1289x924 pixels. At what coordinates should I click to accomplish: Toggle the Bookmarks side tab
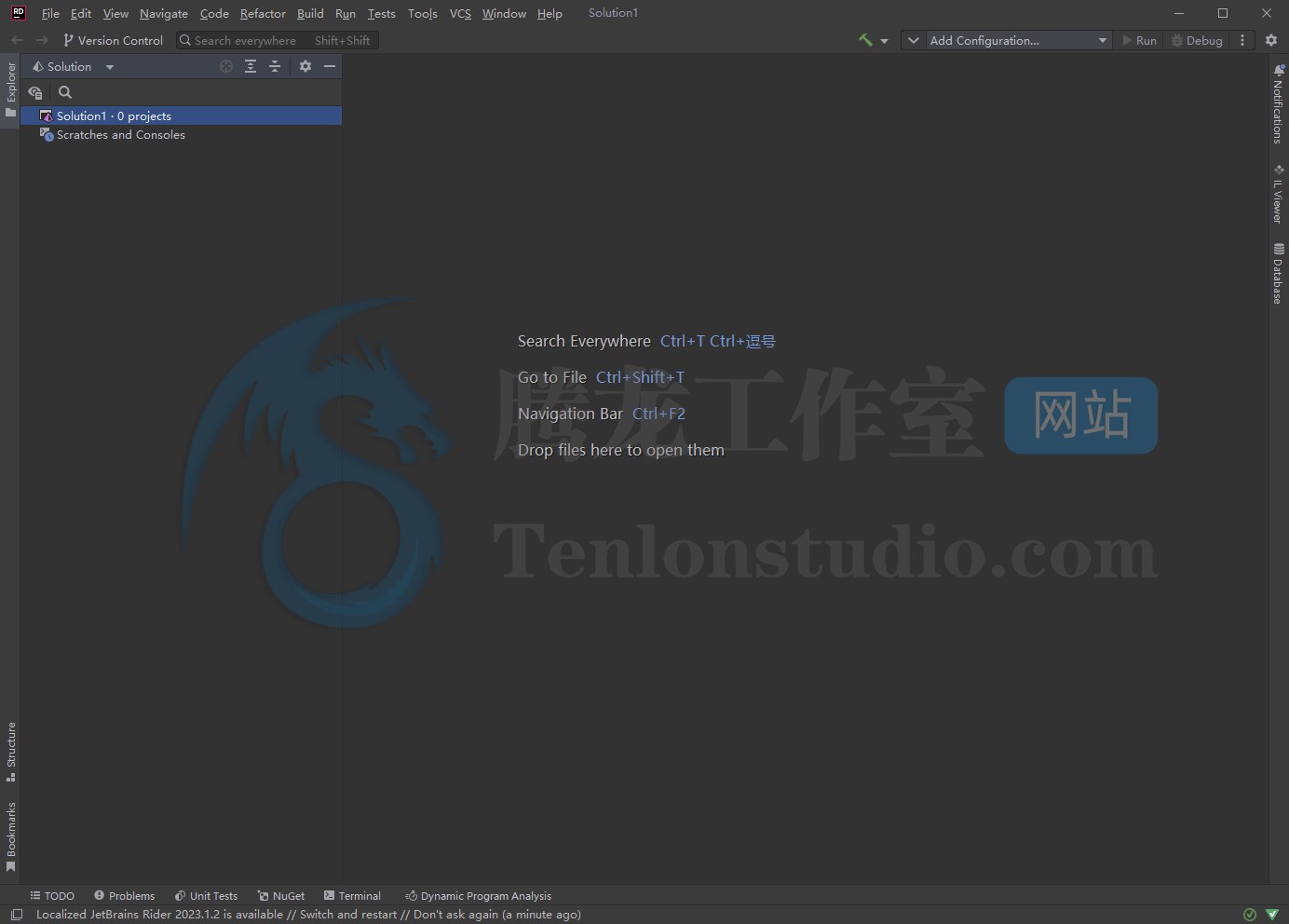(x=10, y=836)
